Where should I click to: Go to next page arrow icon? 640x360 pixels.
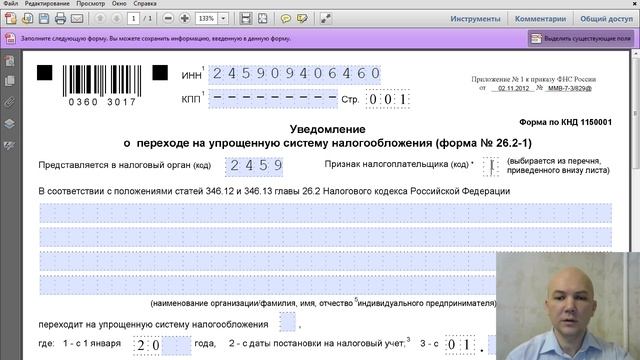click(117, 18)
